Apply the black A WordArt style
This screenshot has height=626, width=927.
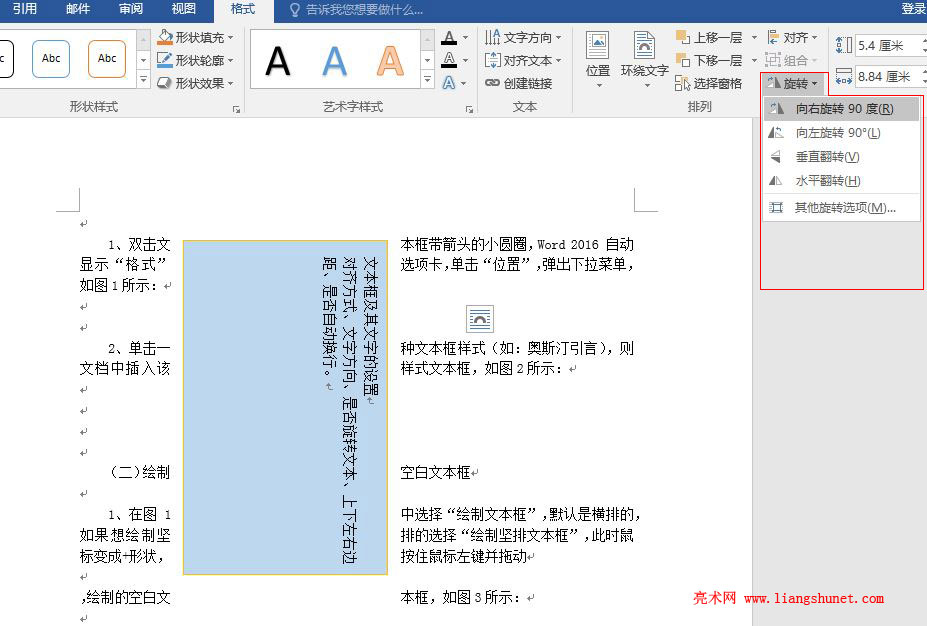click(278, 60)
